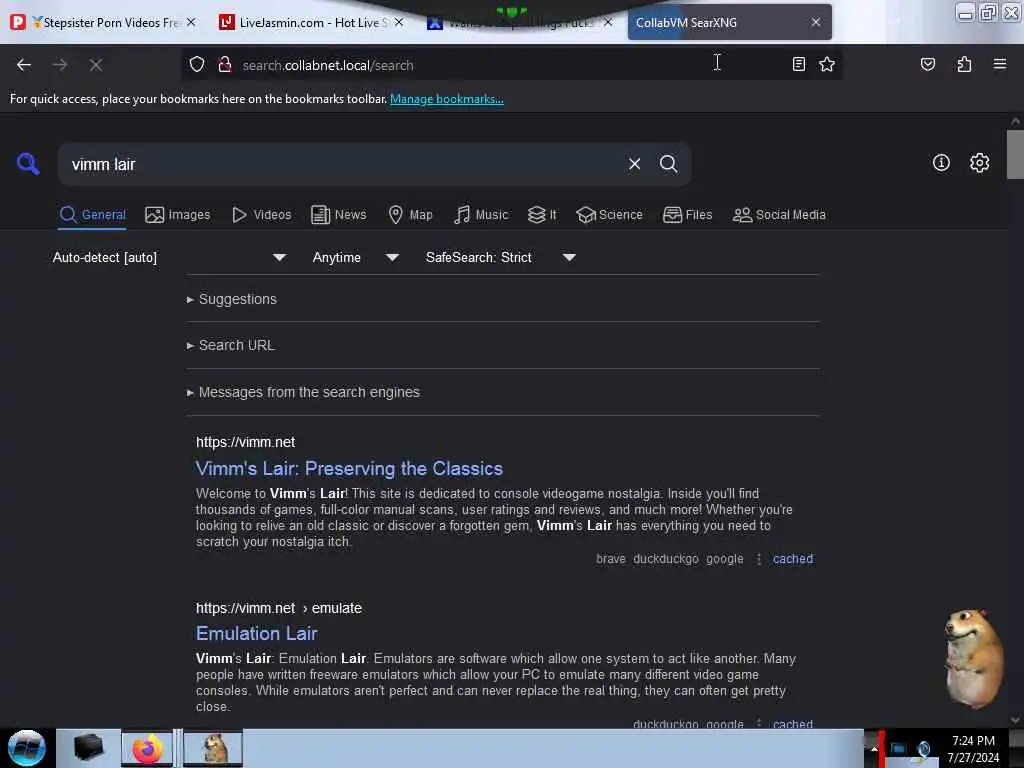Click the vimm.net emulate URL
Image resolution: width=1024 pixels, height=768 pixels.
(x=279, y=608)
